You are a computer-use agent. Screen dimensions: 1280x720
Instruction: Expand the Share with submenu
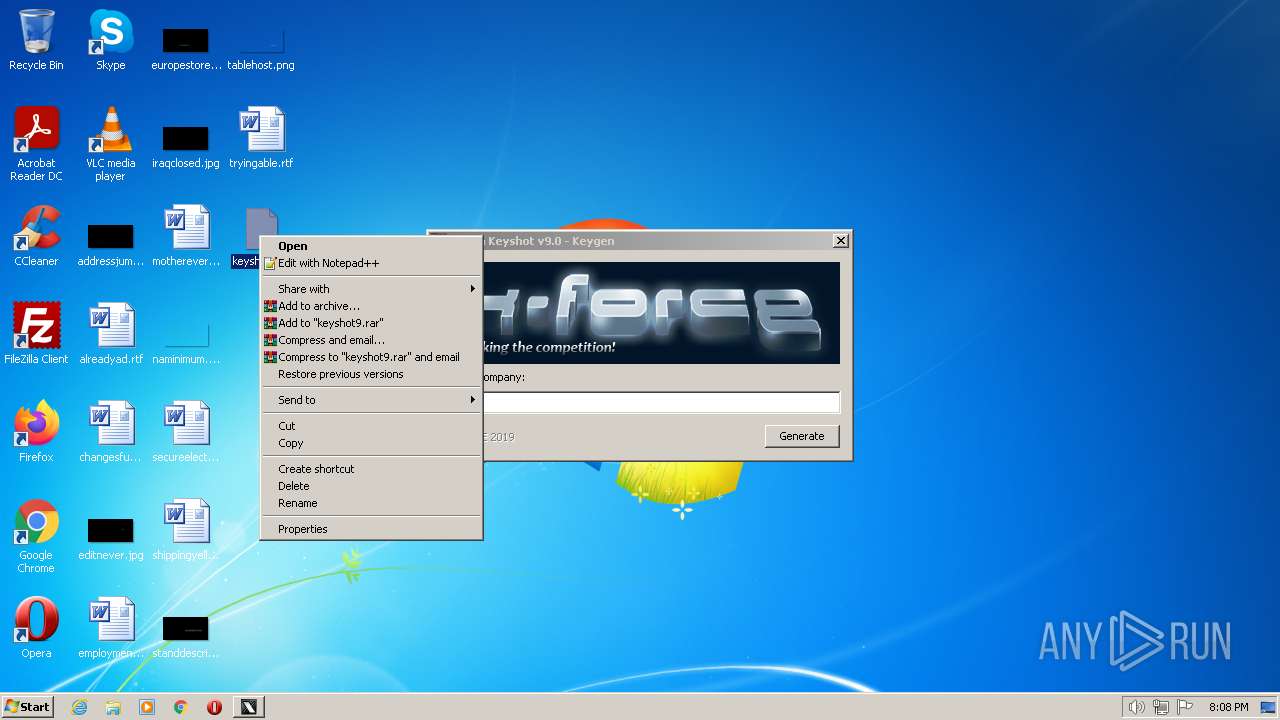point(372,289)
